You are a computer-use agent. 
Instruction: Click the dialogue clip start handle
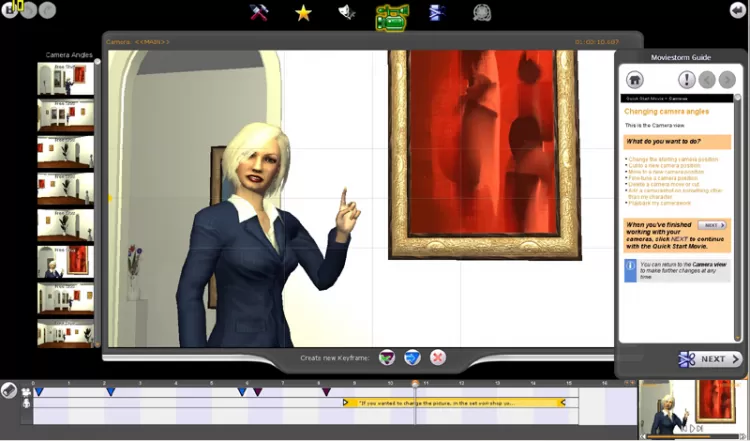345,403
